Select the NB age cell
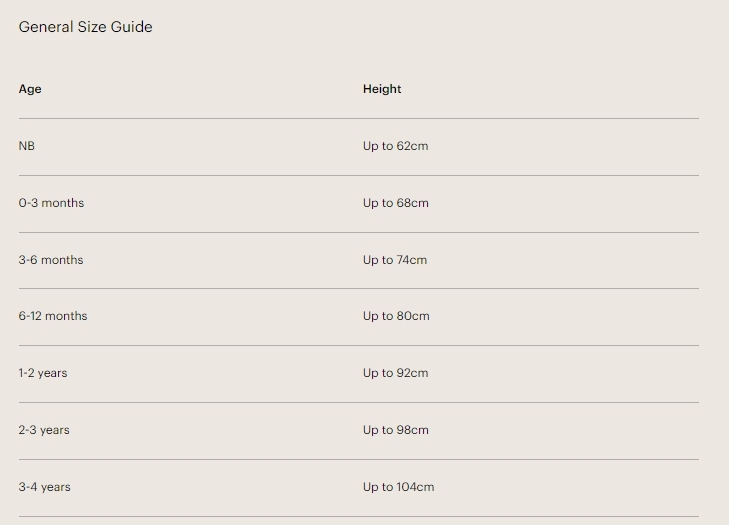Viewport: 729px width, 525px height. (x=27, y=146)
